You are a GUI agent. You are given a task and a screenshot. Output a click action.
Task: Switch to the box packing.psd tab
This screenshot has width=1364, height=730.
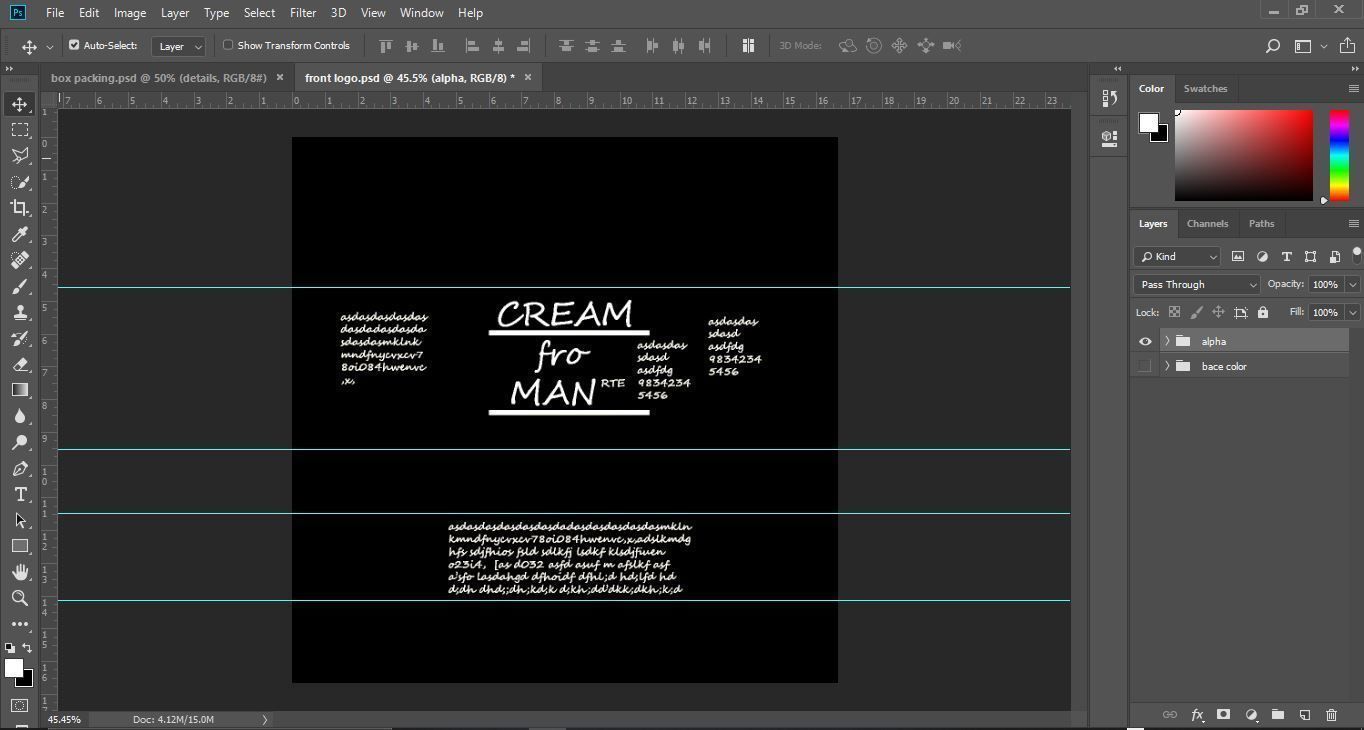pyautogui.click(x=159, y=77)
